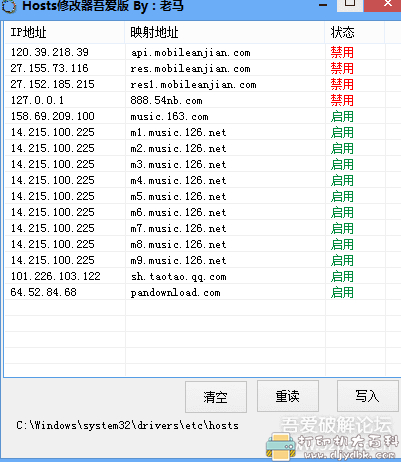The image size is (401, 462).
Task: Click 启用 status of pandownload.com
Action: [342, 292]
